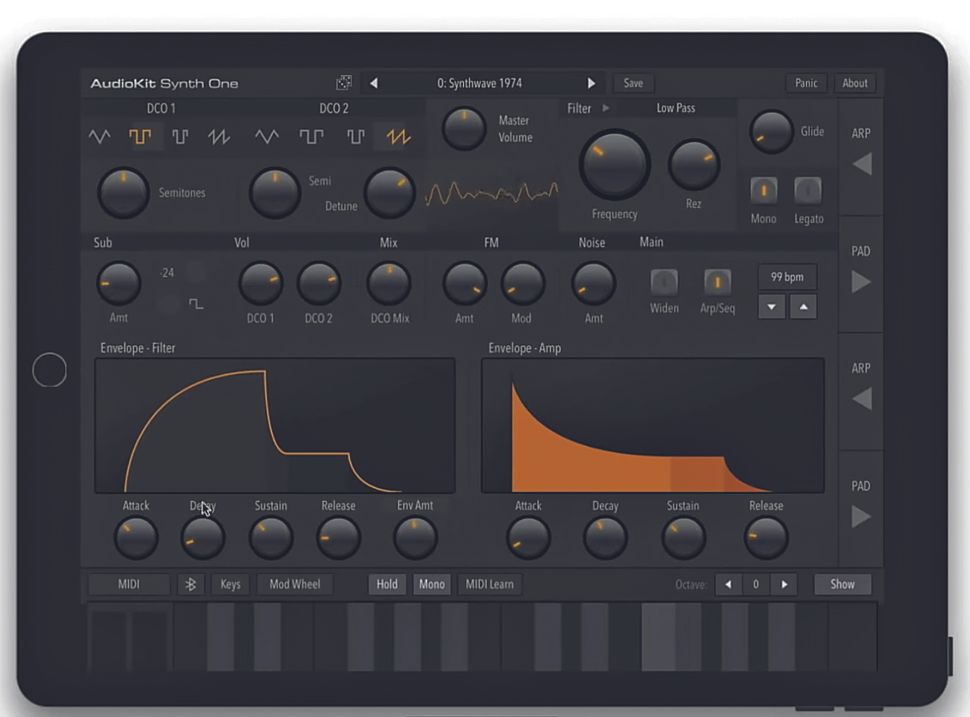
Task: Select the square wave for DCO 1
Action: point(140,137)
